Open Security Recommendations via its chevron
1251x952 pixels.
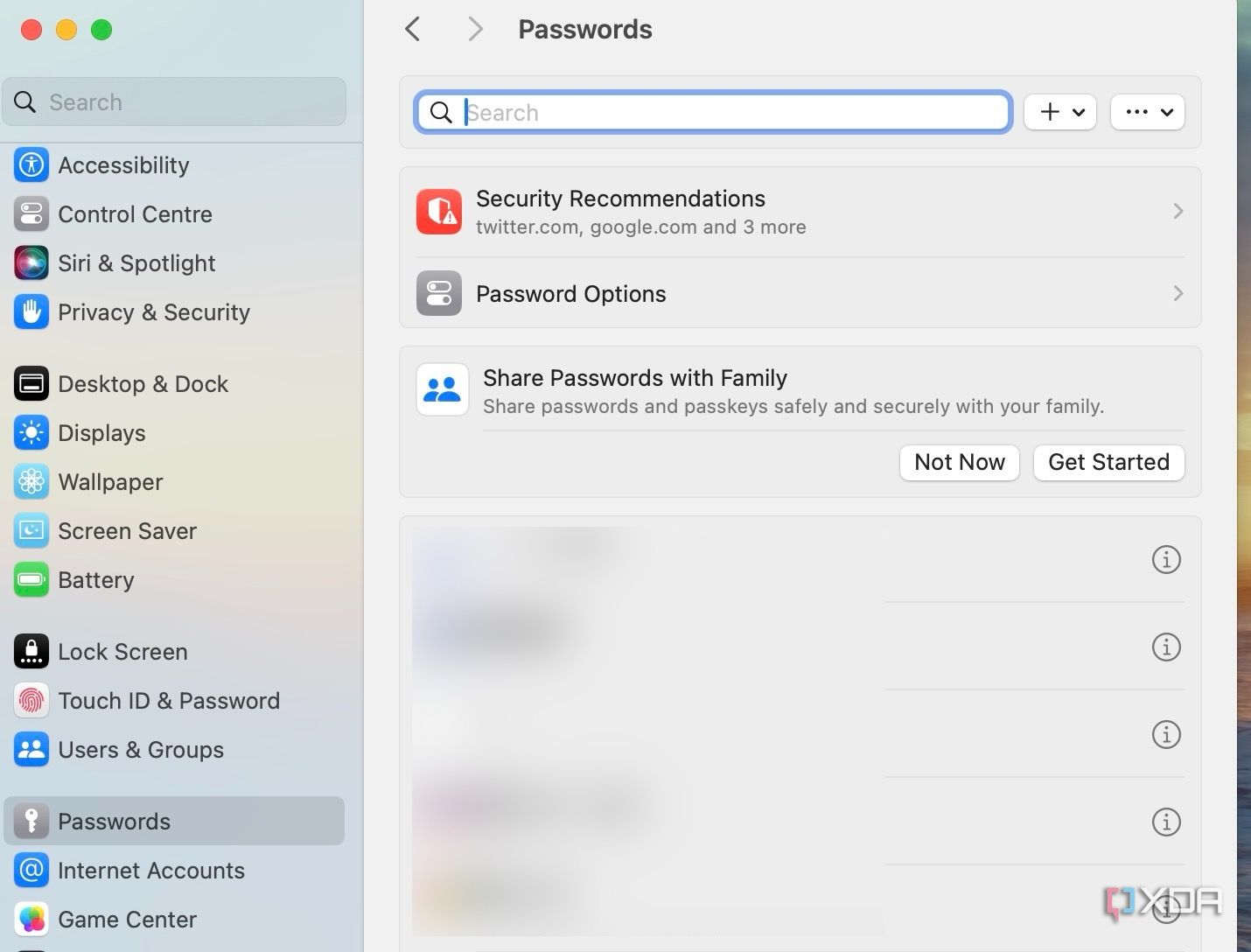[x=1178, y=211]
